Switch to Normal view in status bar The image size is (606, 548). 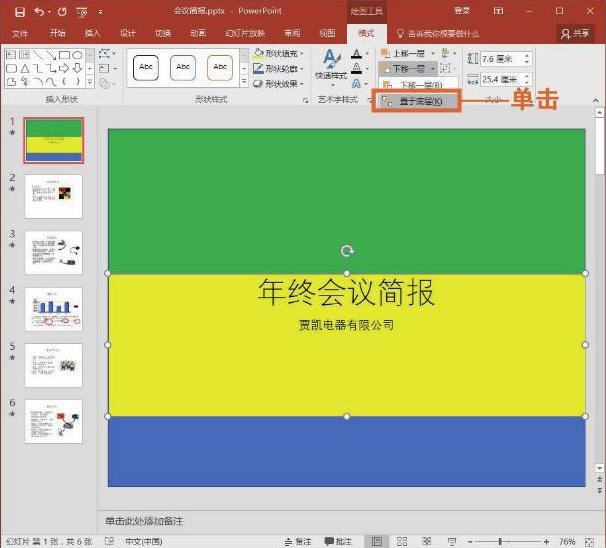tap(376, 542)
